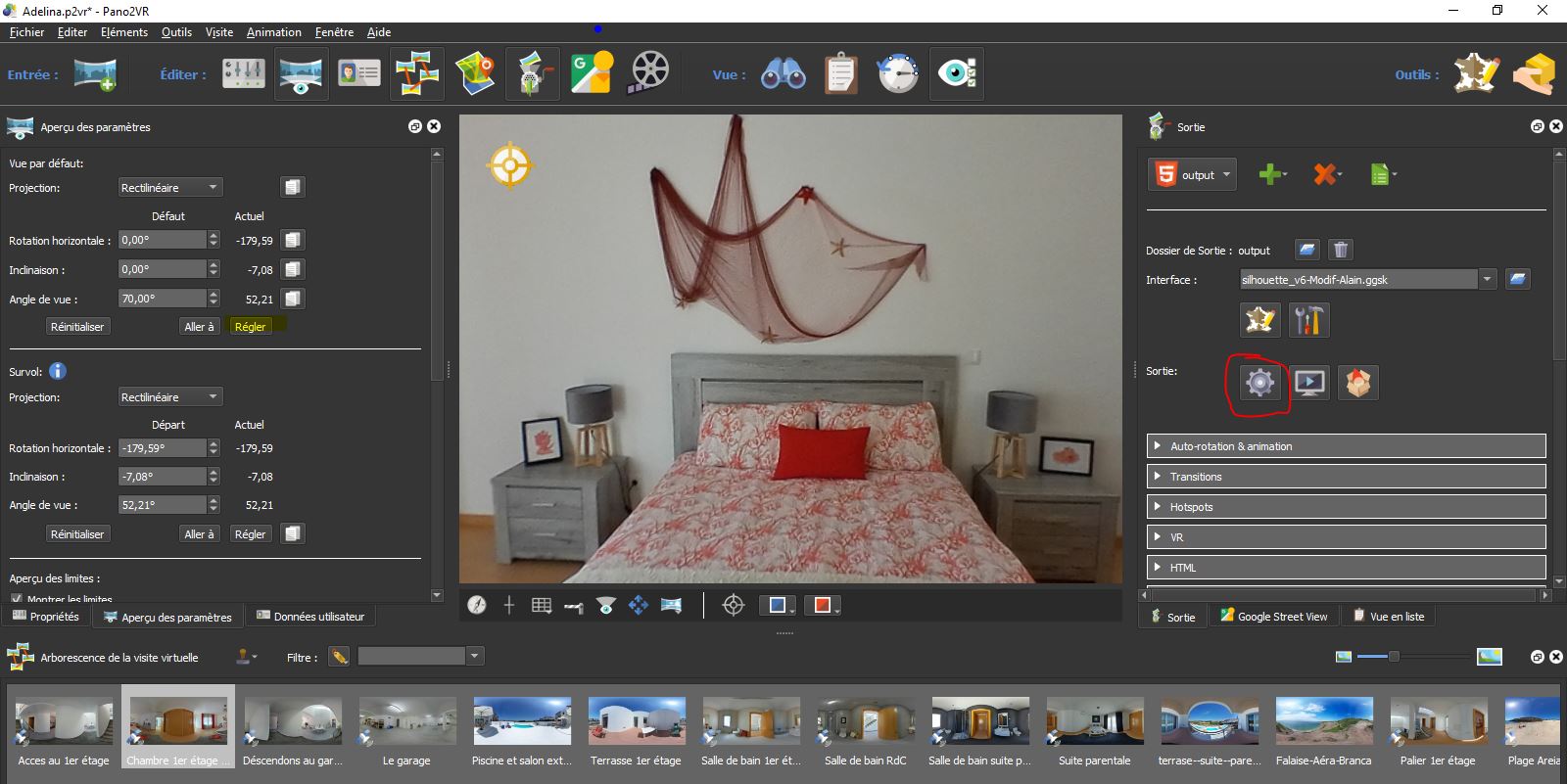This screenshot has height=784, width=1567.
Task: Open the Fichier menu
Action: 26,32
